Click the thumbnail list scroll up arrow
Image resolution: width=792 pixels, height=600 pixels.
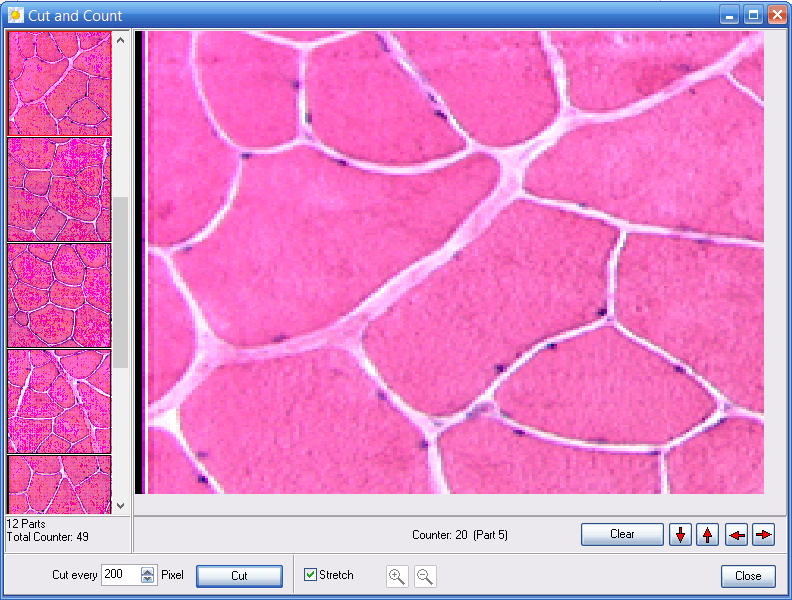click(x=120, y=40)
